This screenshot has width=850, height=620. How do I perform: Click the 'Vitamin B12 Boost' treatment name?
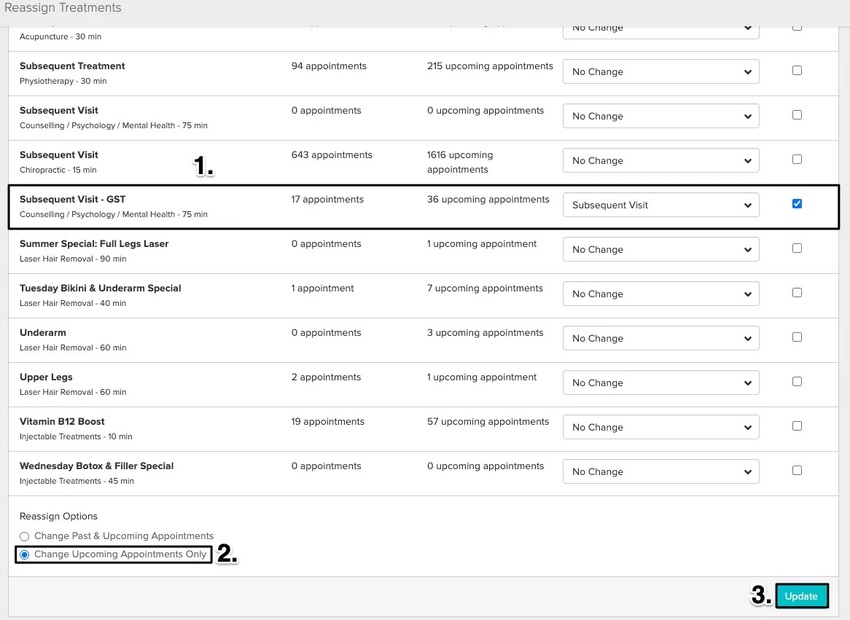(x=62, y=422)
